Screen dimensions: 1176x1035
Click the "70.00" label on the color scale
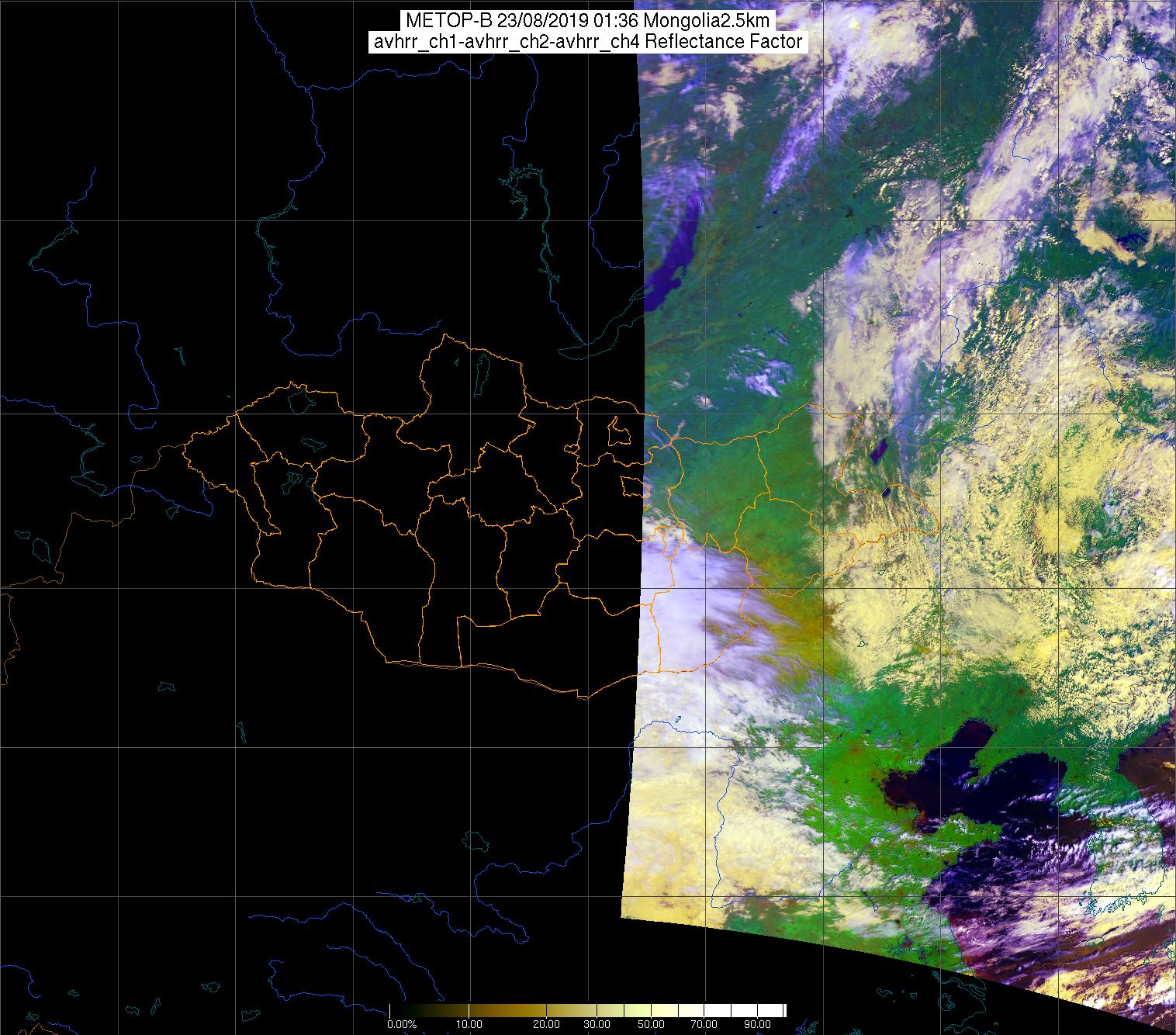coord(704,1025)
